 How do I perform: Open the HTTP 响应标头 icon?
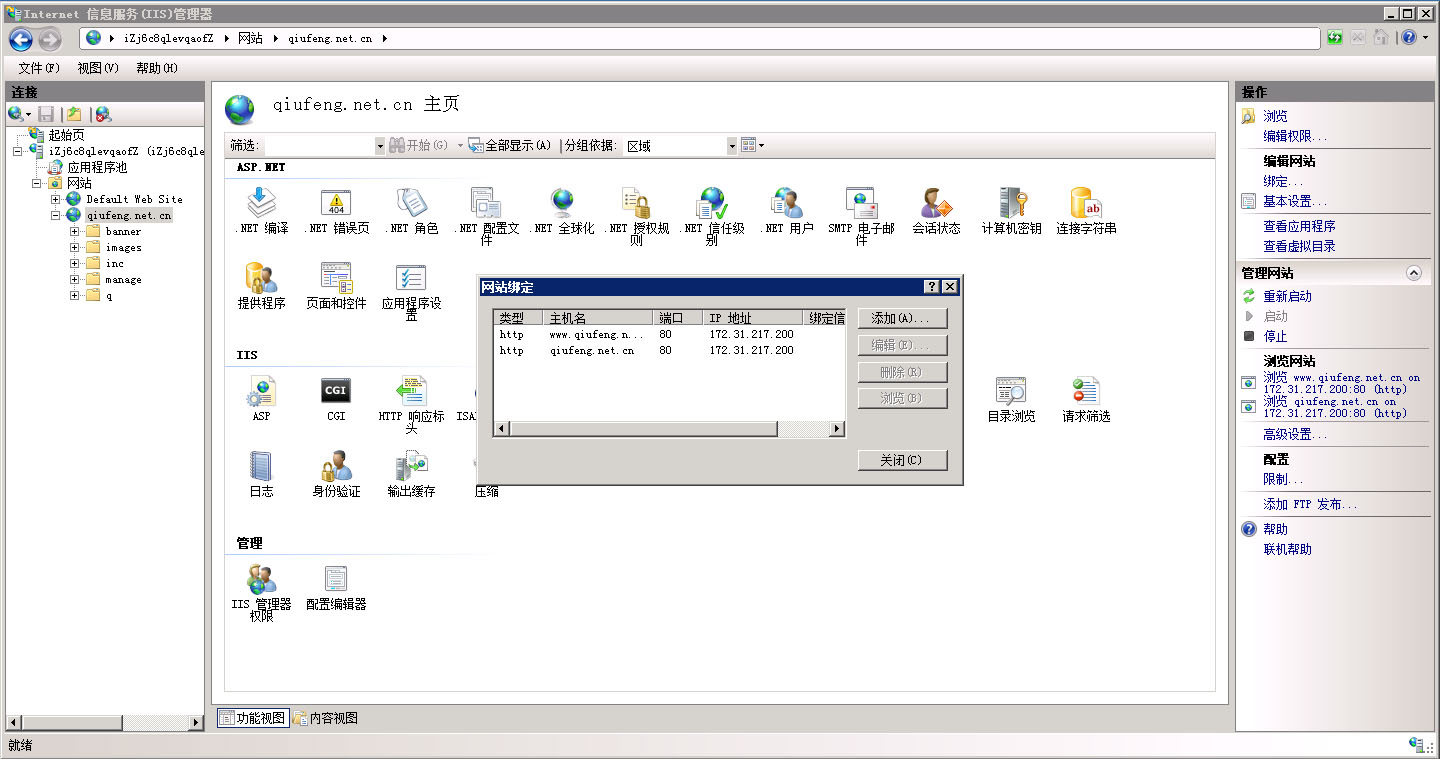click(x=411, y=405)
